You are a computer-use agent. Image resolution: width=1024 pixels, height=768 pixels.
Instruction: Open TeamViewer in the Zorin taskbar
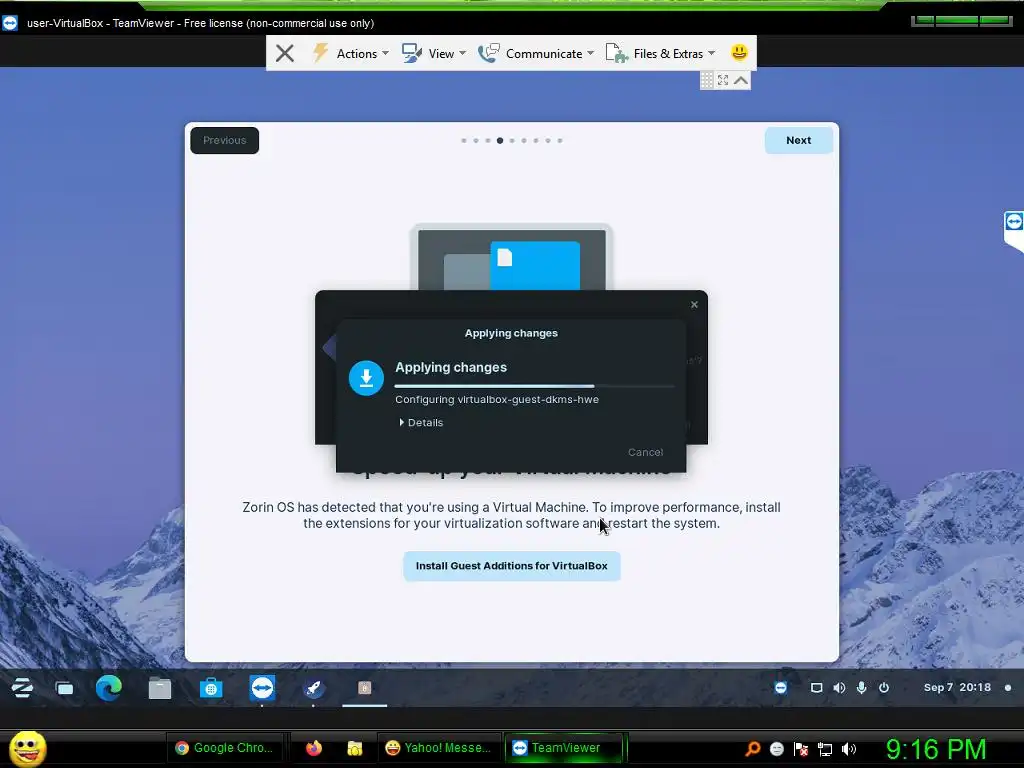tap(262, 688)
